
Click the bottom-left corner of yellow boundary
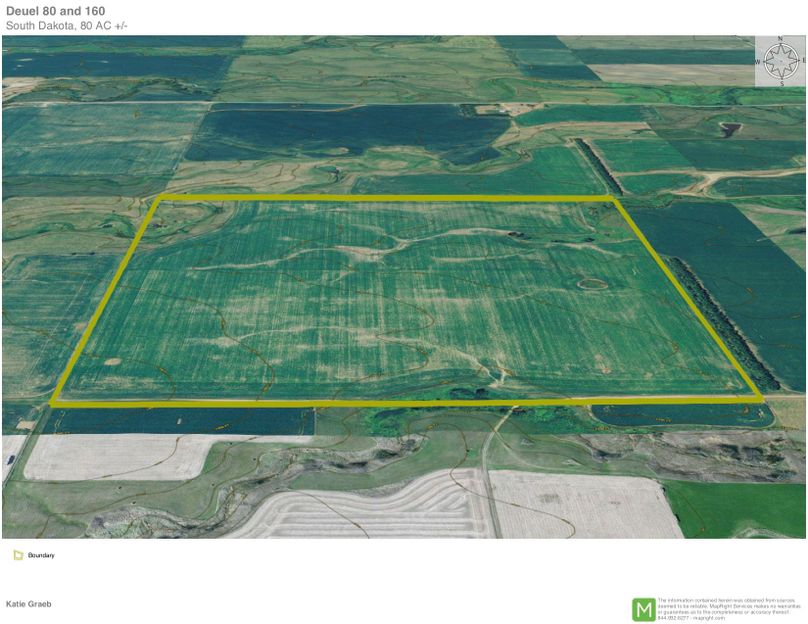[x=54, y=402]
